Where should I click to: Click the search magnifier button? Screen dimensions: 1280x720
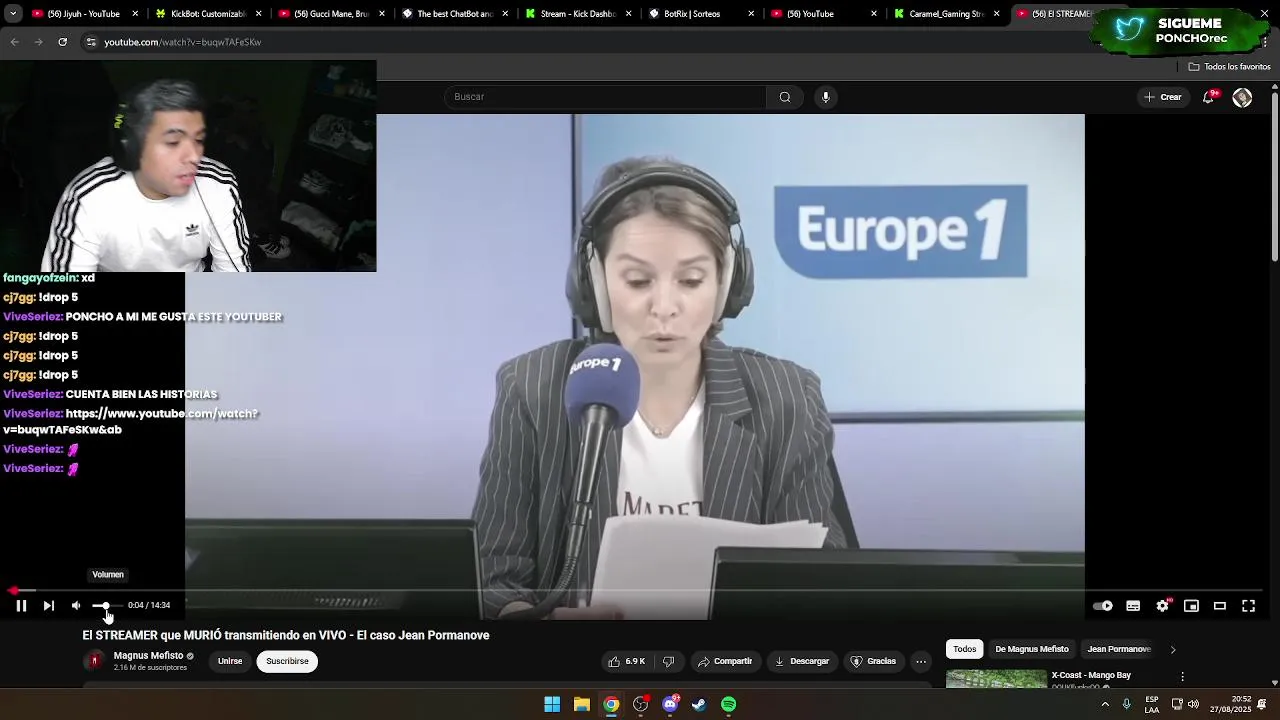click(785, 97)
